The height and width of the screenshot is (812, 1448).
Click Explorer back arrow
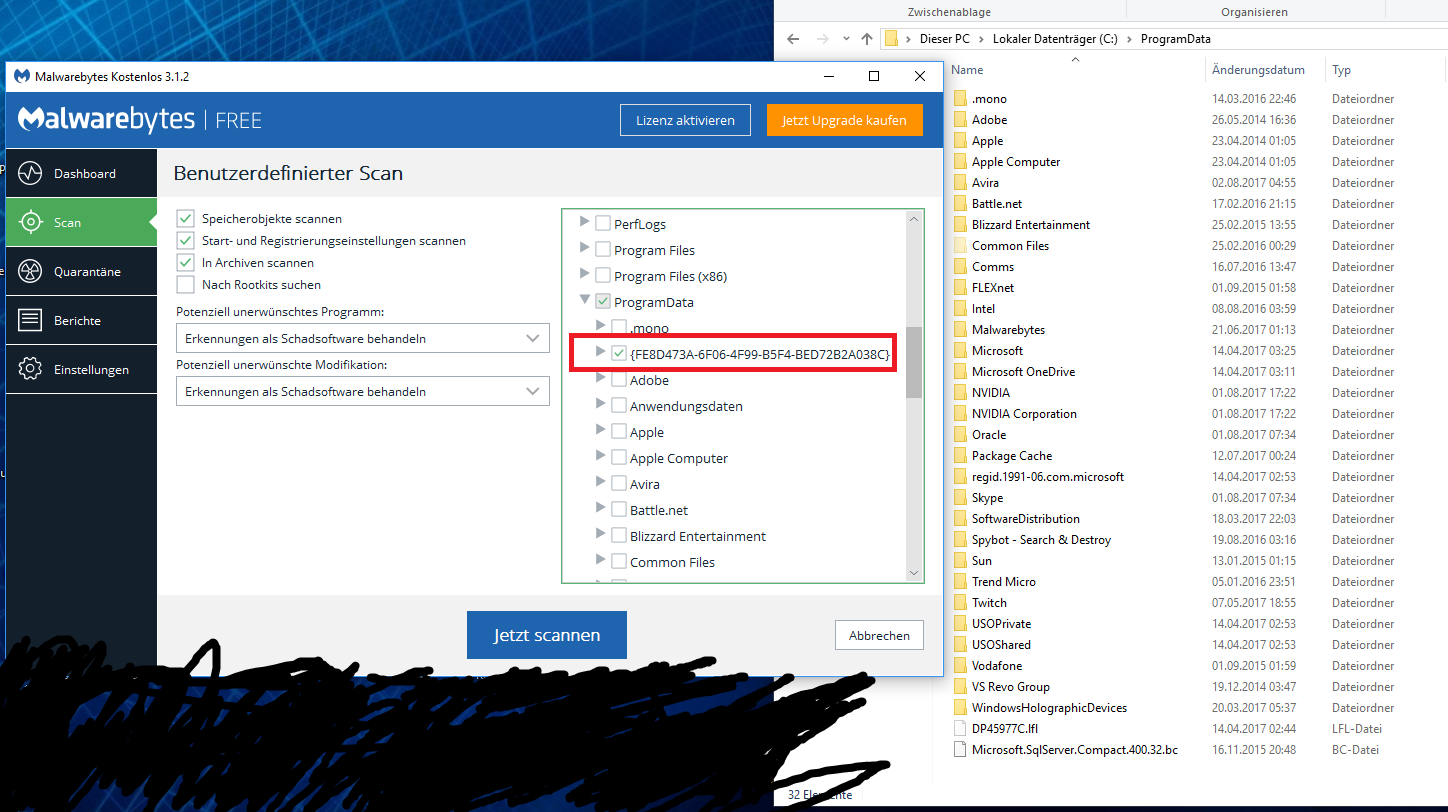pos(792,39)
